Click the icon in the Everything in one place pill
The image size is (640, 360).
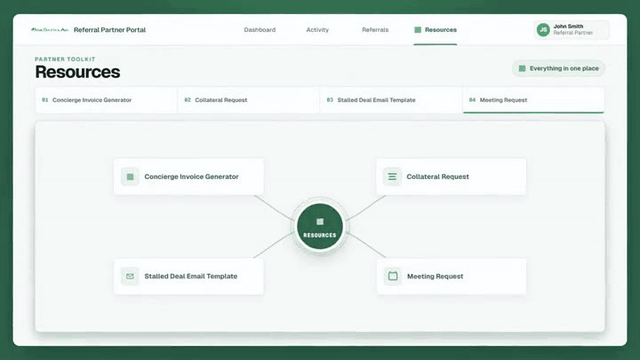click(x=522, y=69)
